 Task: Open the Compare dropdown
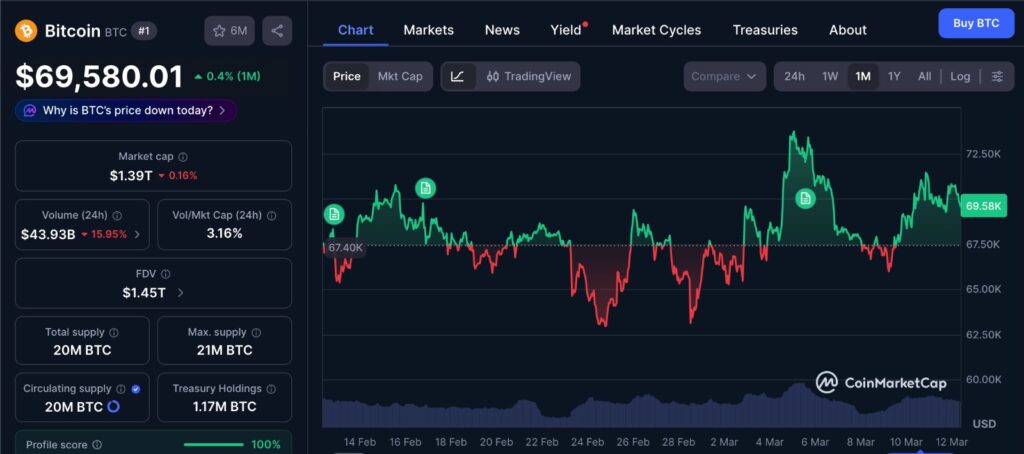click(724, 76)
